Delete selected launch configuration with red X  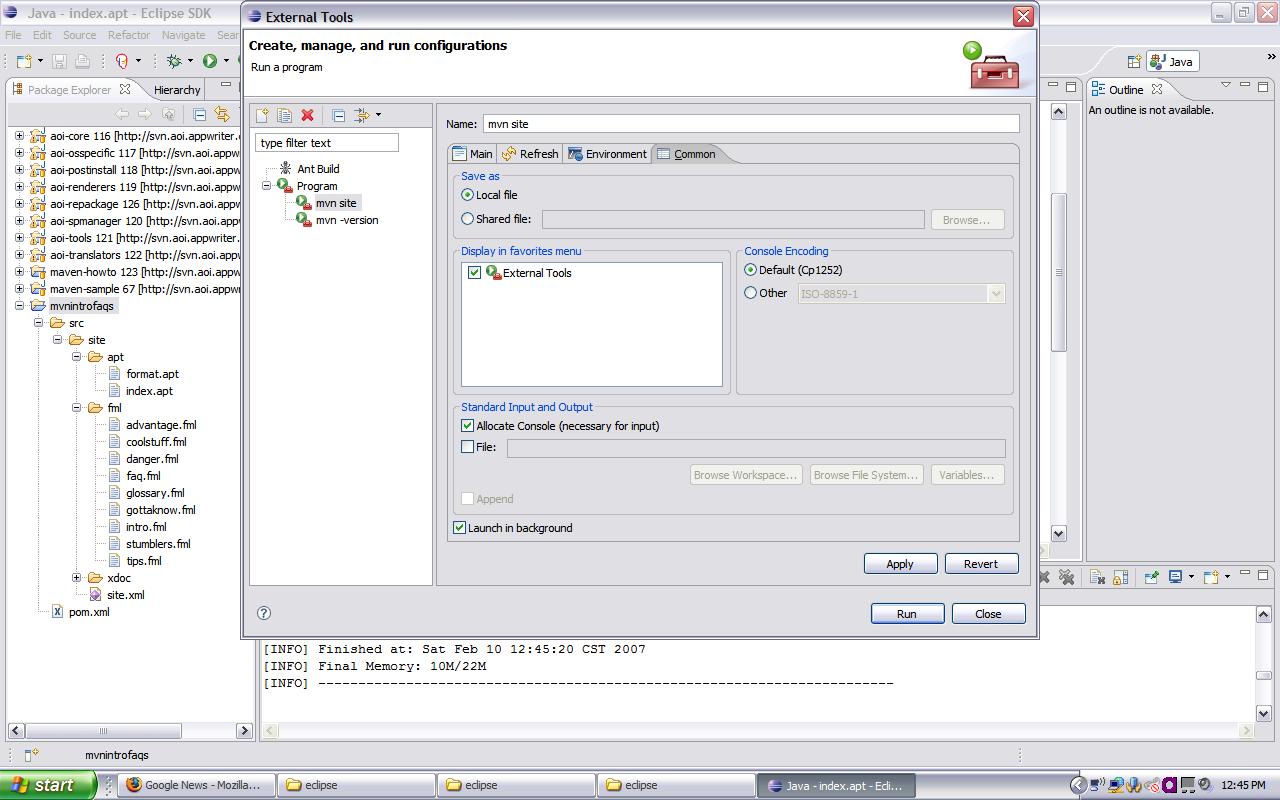click(x=308, y=116)
